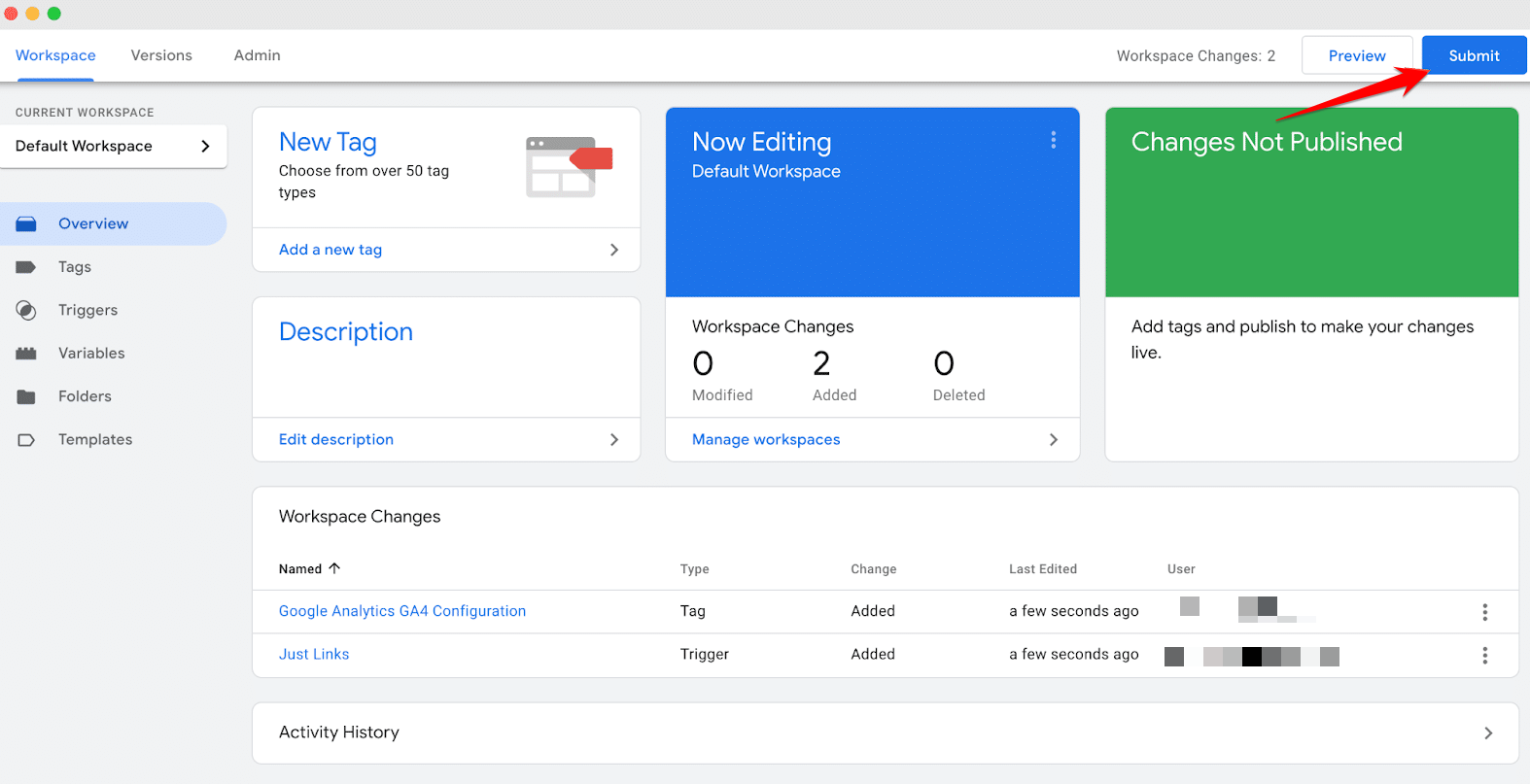Click the Add a new tag link
Viewport: 1530px width, 784px height.
(330, 250)
